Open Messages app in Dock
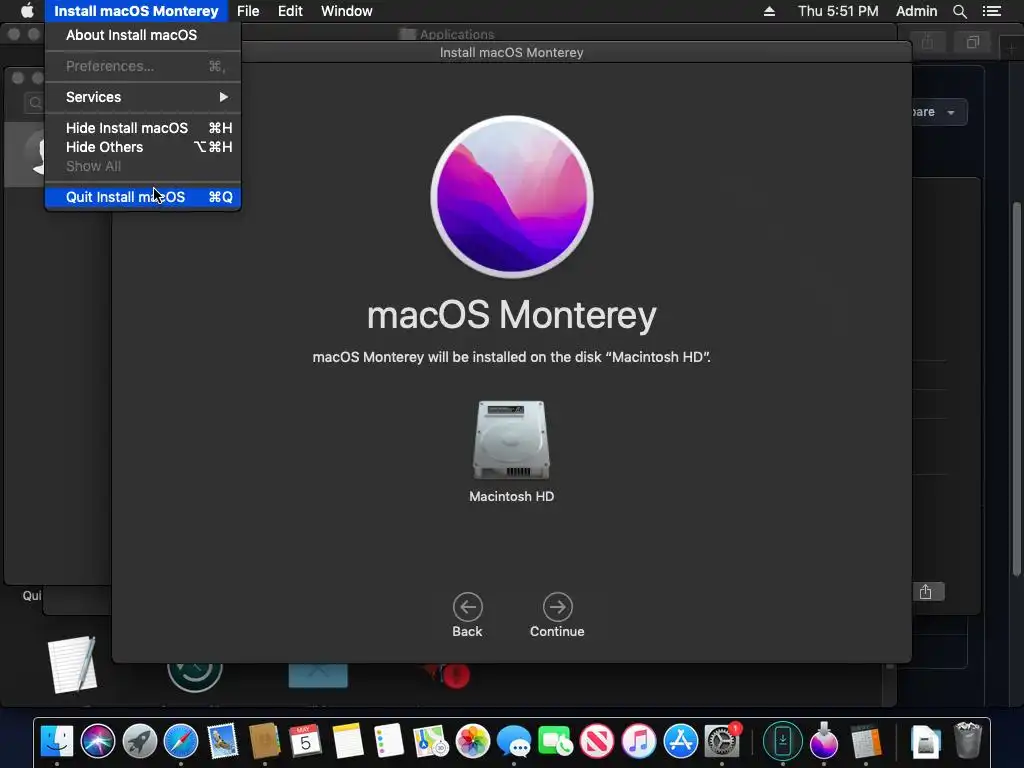This screenshot has width=1024, height=768. click(x=514, y=741)
